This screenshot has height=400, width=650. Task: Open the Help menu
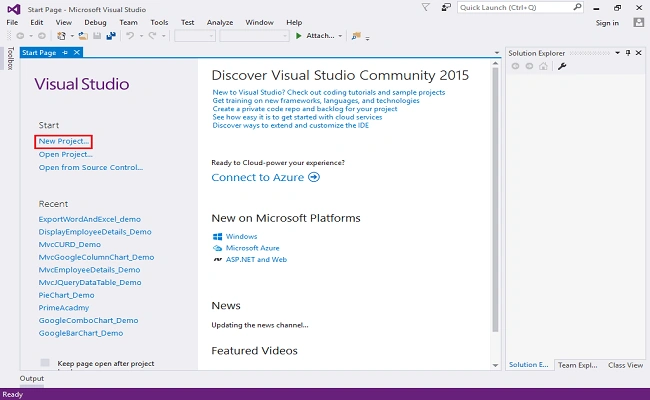294,22
